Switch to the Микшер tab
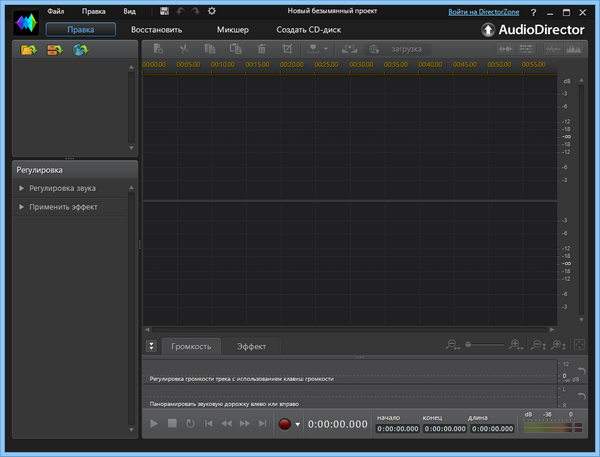600x457 pixels. (x=233, y=29)
